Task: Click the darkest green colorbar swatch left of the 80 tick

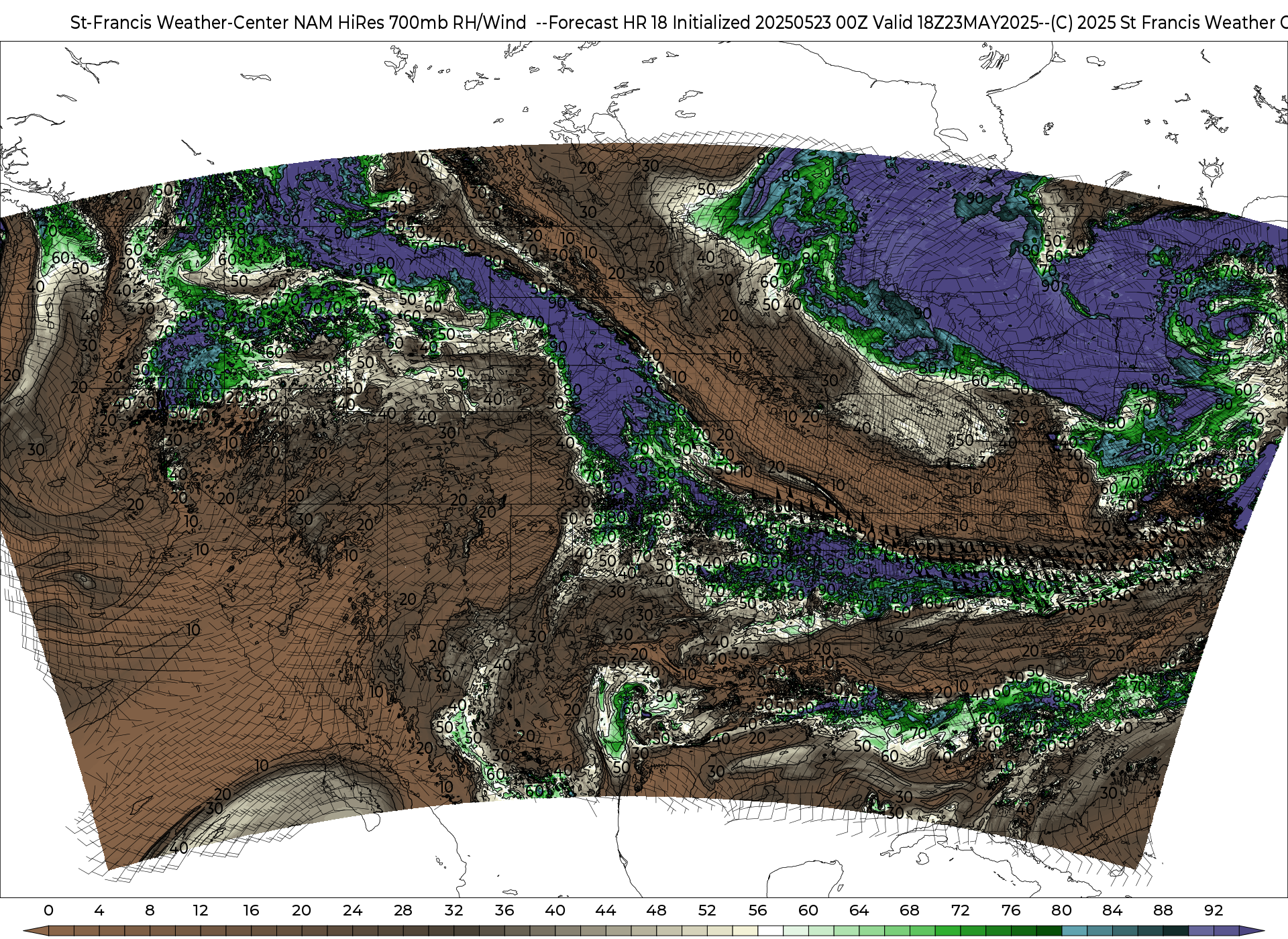Action: tap(1049, 931)
